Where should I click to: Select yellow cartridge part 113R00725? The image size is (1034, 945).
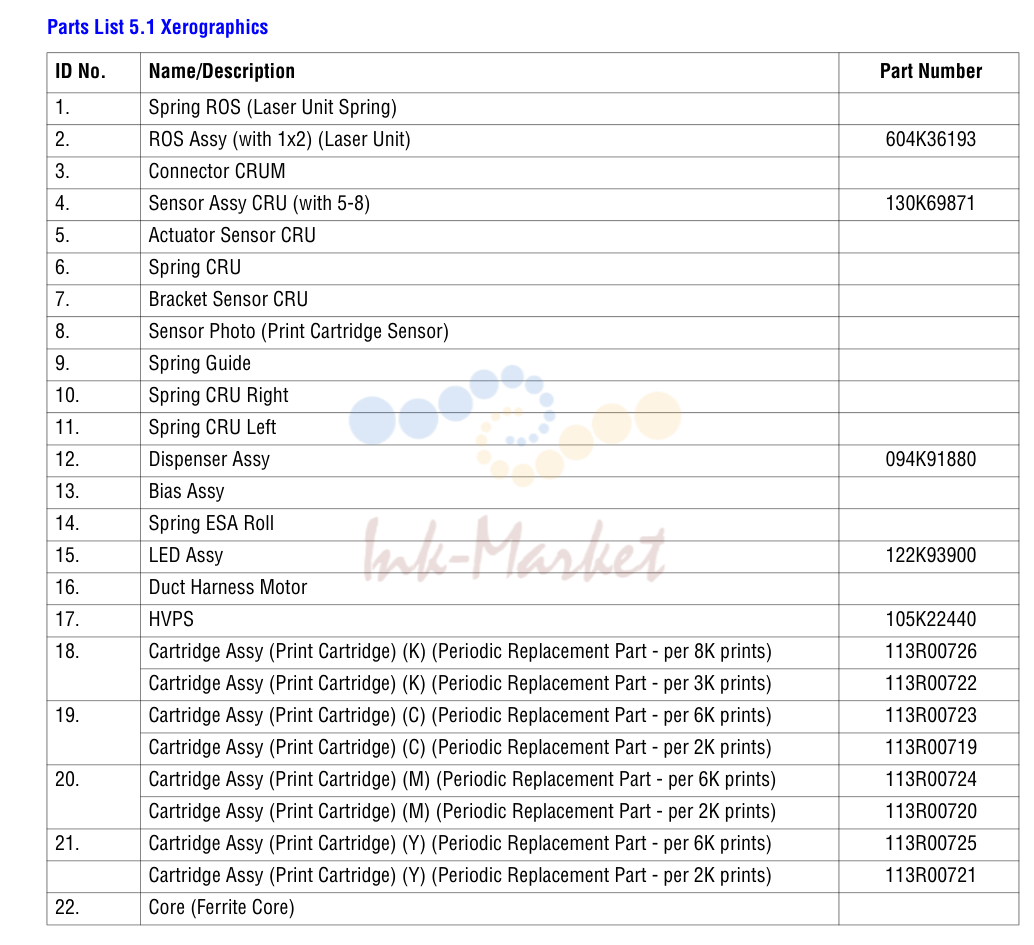930,843
